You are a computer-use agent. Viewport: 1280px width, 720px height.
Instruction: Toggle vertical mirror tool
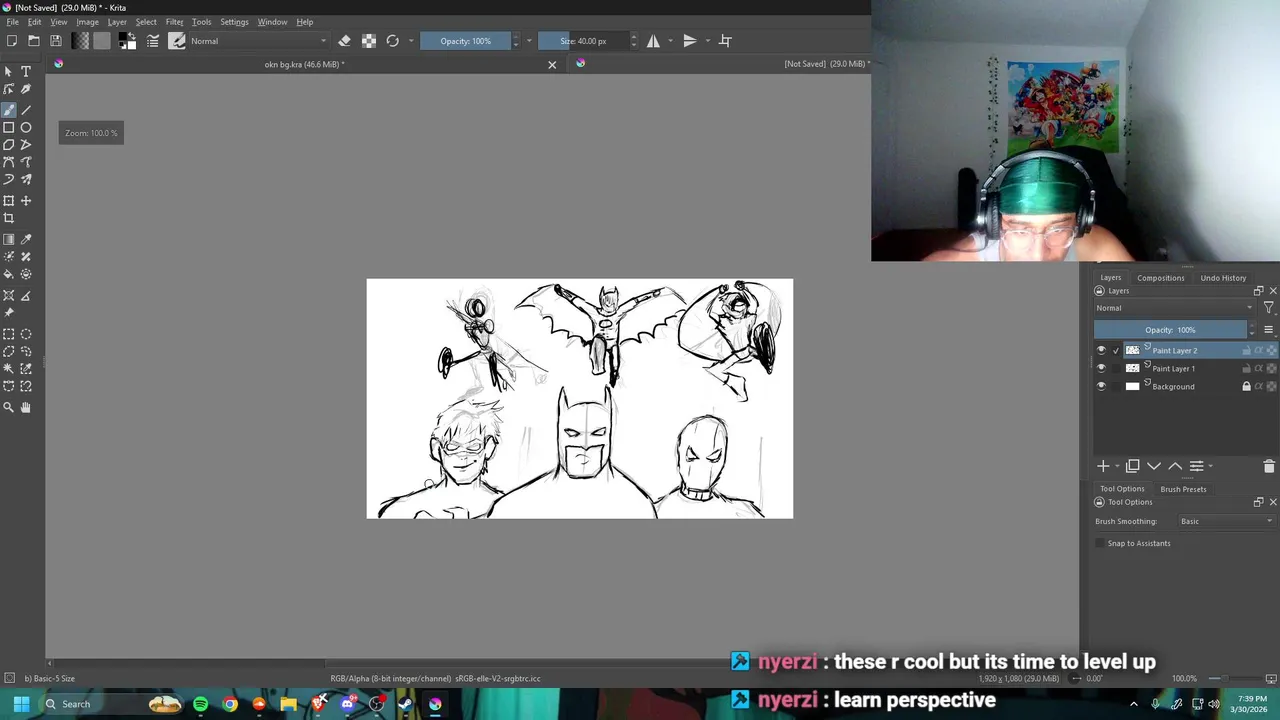[690, 41]
